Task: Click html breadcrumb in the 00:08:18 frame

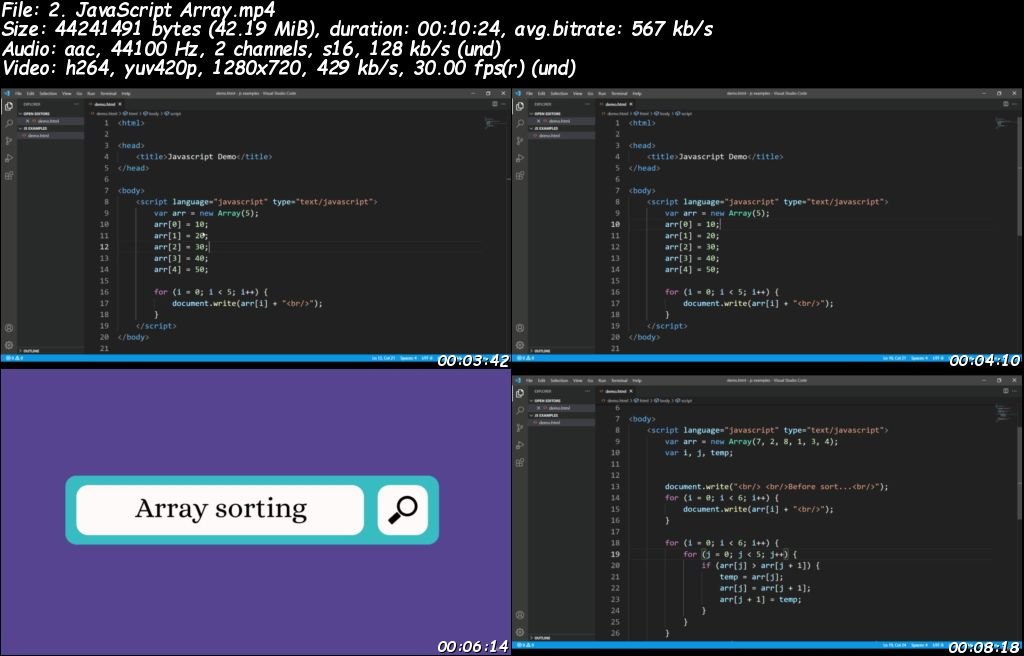Action: [642, 400]
